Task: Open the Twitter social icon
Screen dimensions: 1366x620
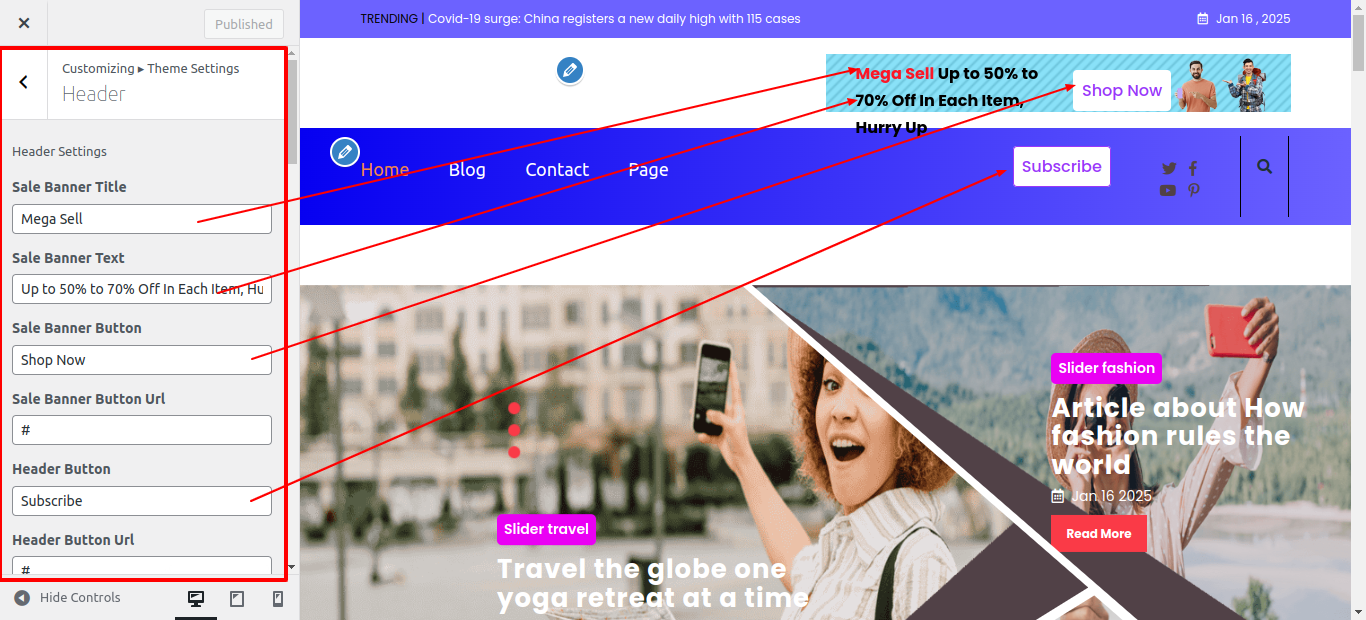Action: click(x=1169, y=168)
